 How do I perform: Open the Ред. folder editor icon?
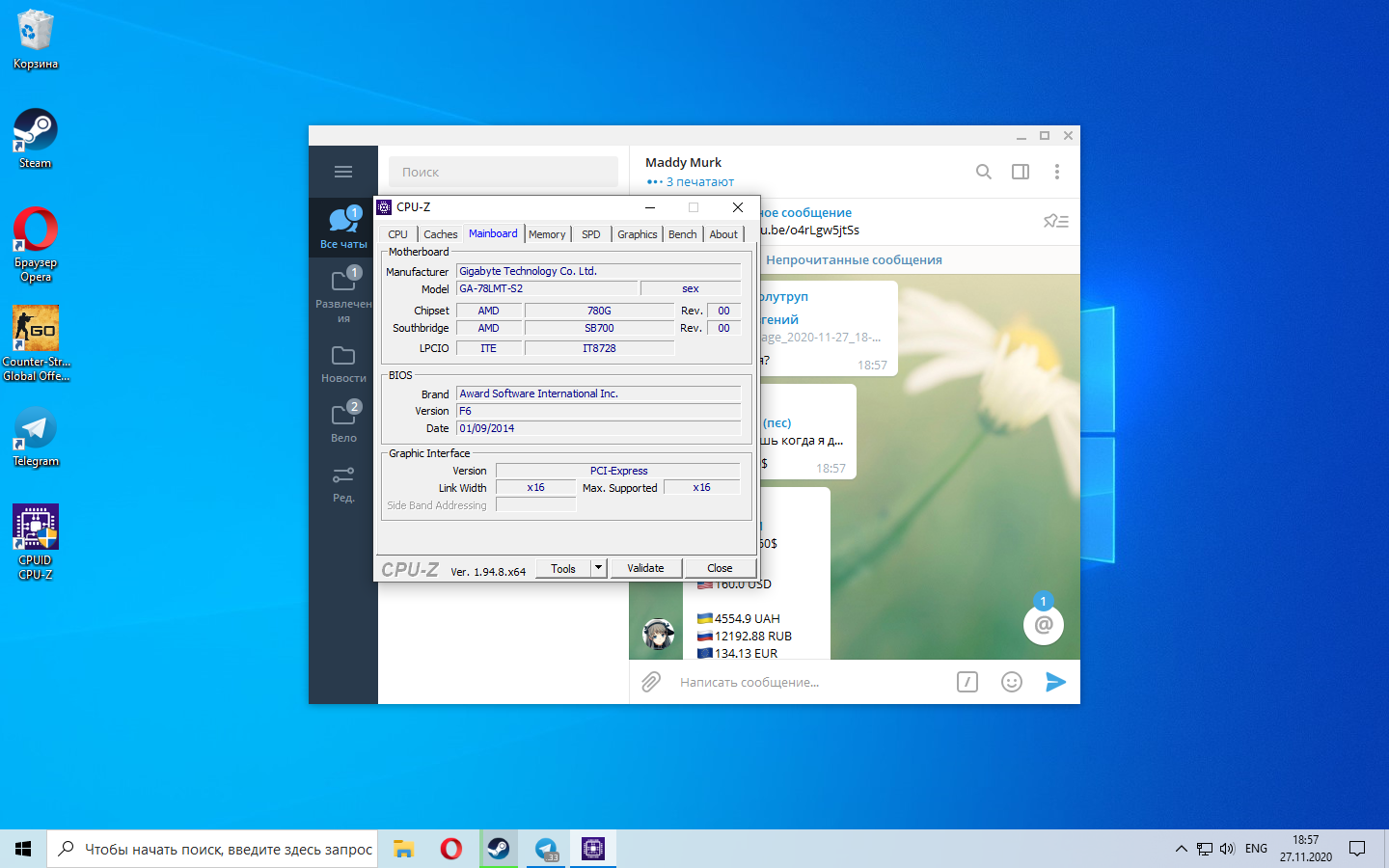[x=343, y=483]
